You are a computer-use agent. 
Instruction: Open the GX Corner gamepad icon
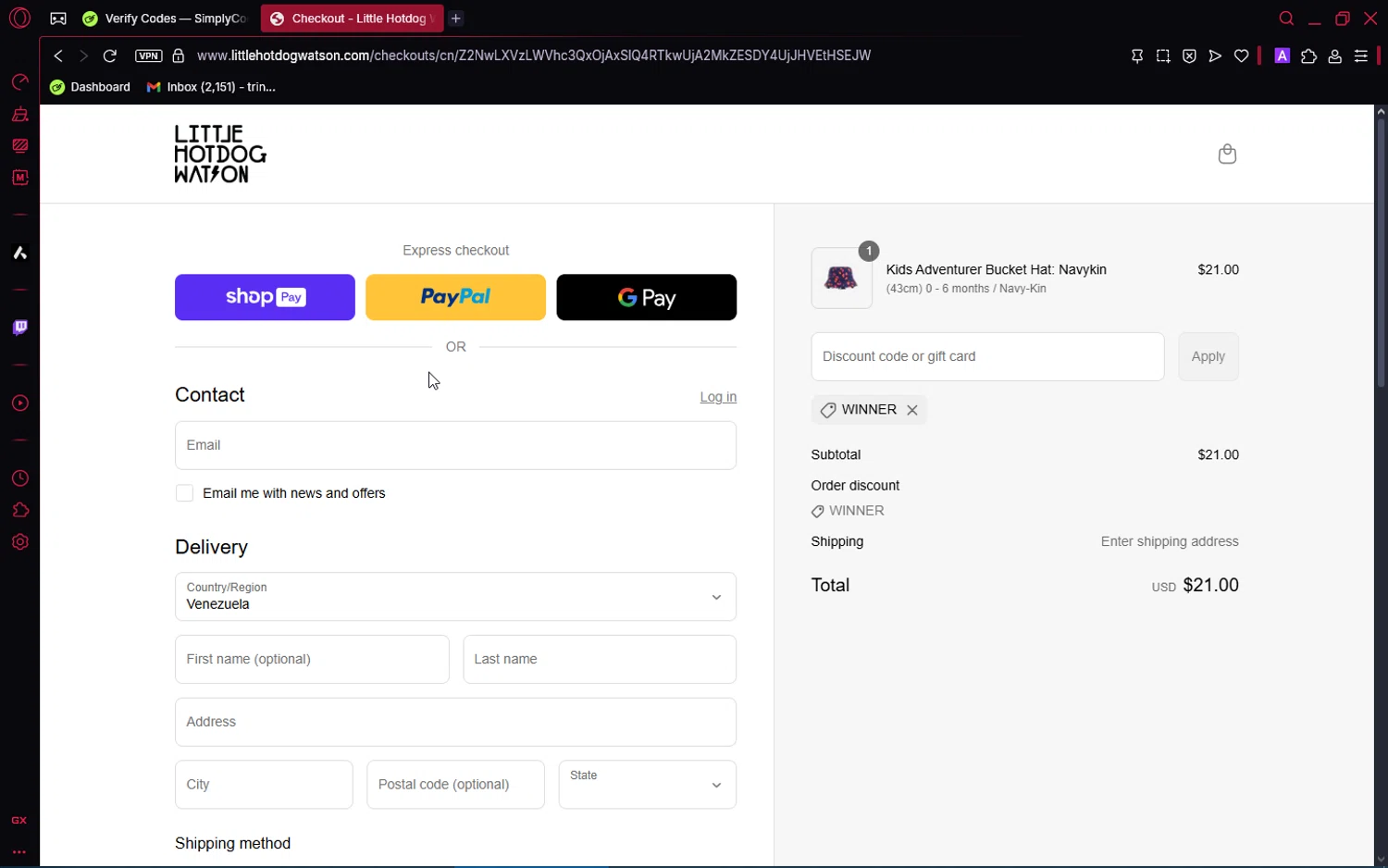tap(58, 19)
